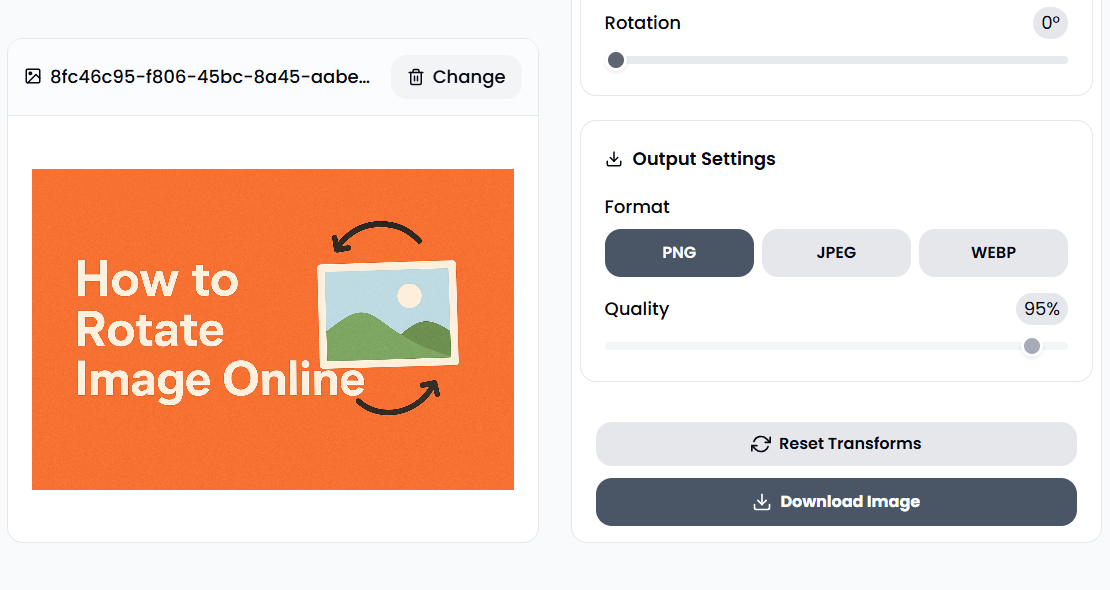
Task: Click the Quality label in Output Settings
Action: pyautogui.click(x=637, y=309)
